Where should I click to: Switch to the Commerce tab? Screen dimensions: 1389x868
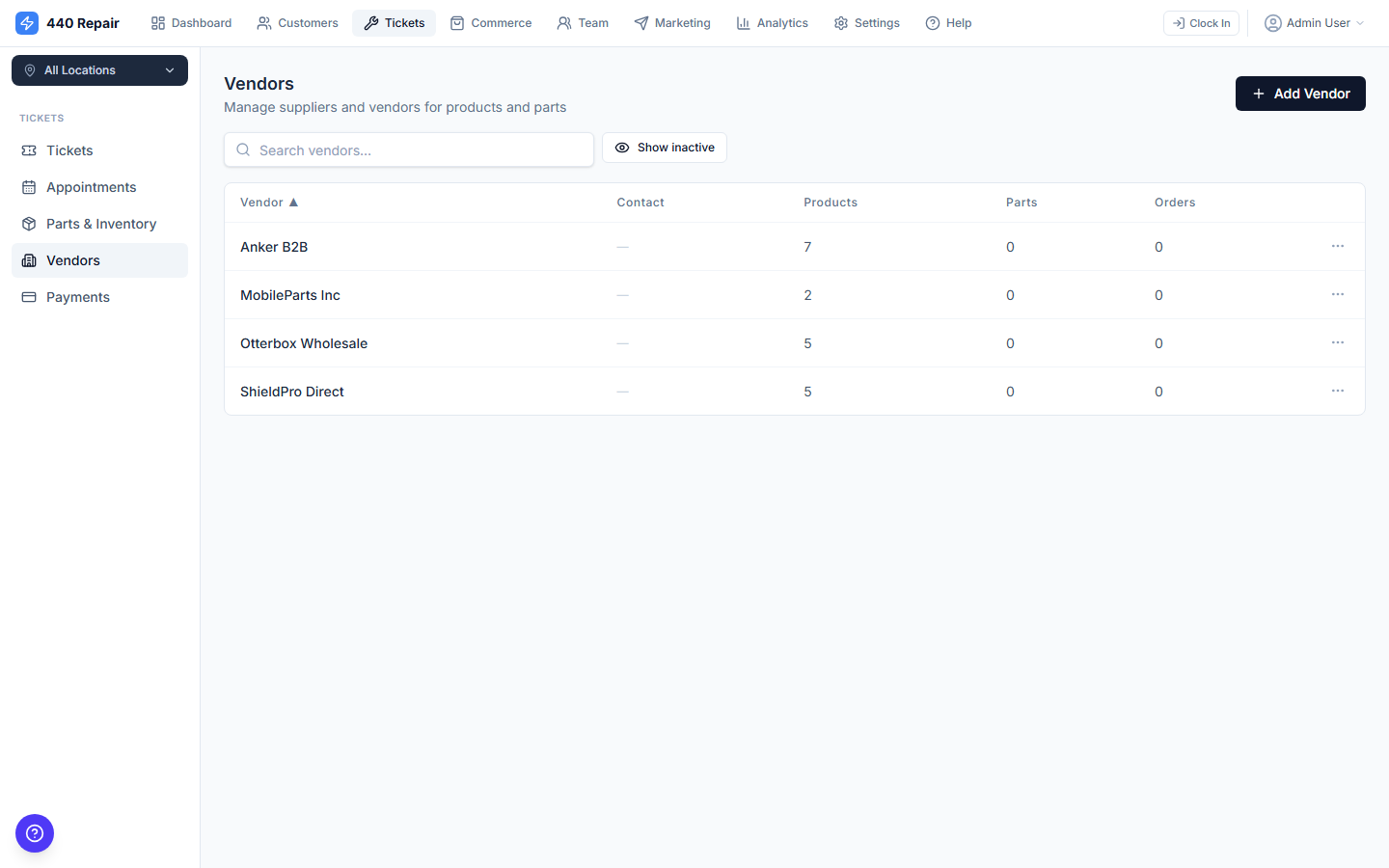coord(491,22)
